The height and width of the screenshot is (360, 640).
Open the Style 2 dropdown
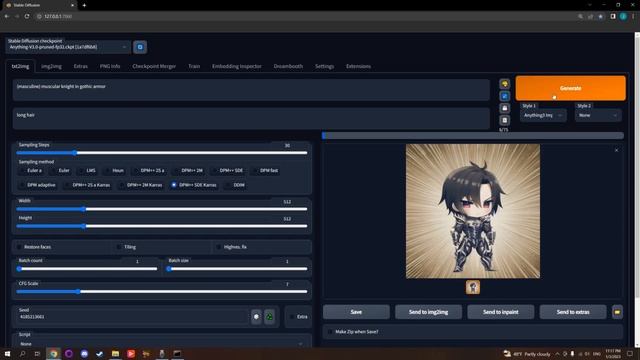(x=598, y=116)
